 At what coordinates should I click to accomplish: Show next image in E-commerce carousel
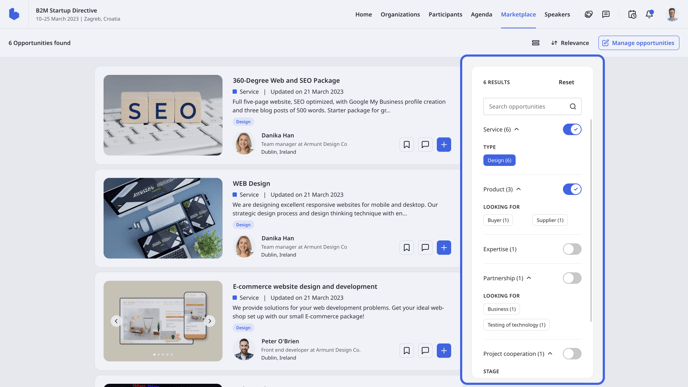click(x=210, y=321)
